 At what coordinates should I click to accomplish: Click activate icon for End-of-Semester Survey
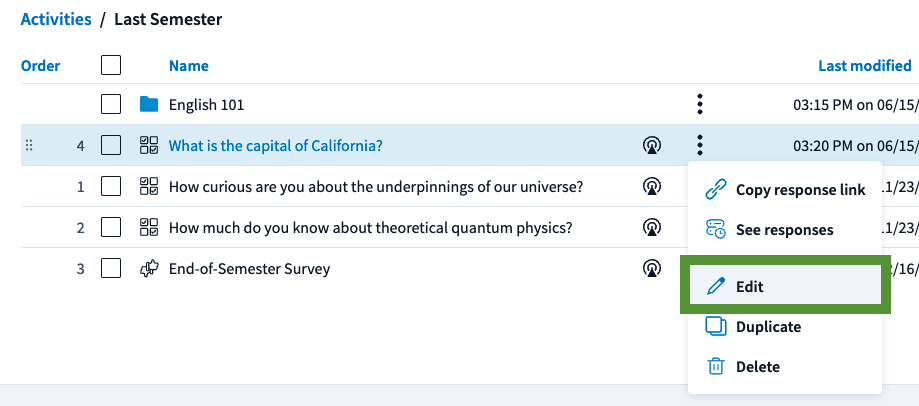coord(652,269)
